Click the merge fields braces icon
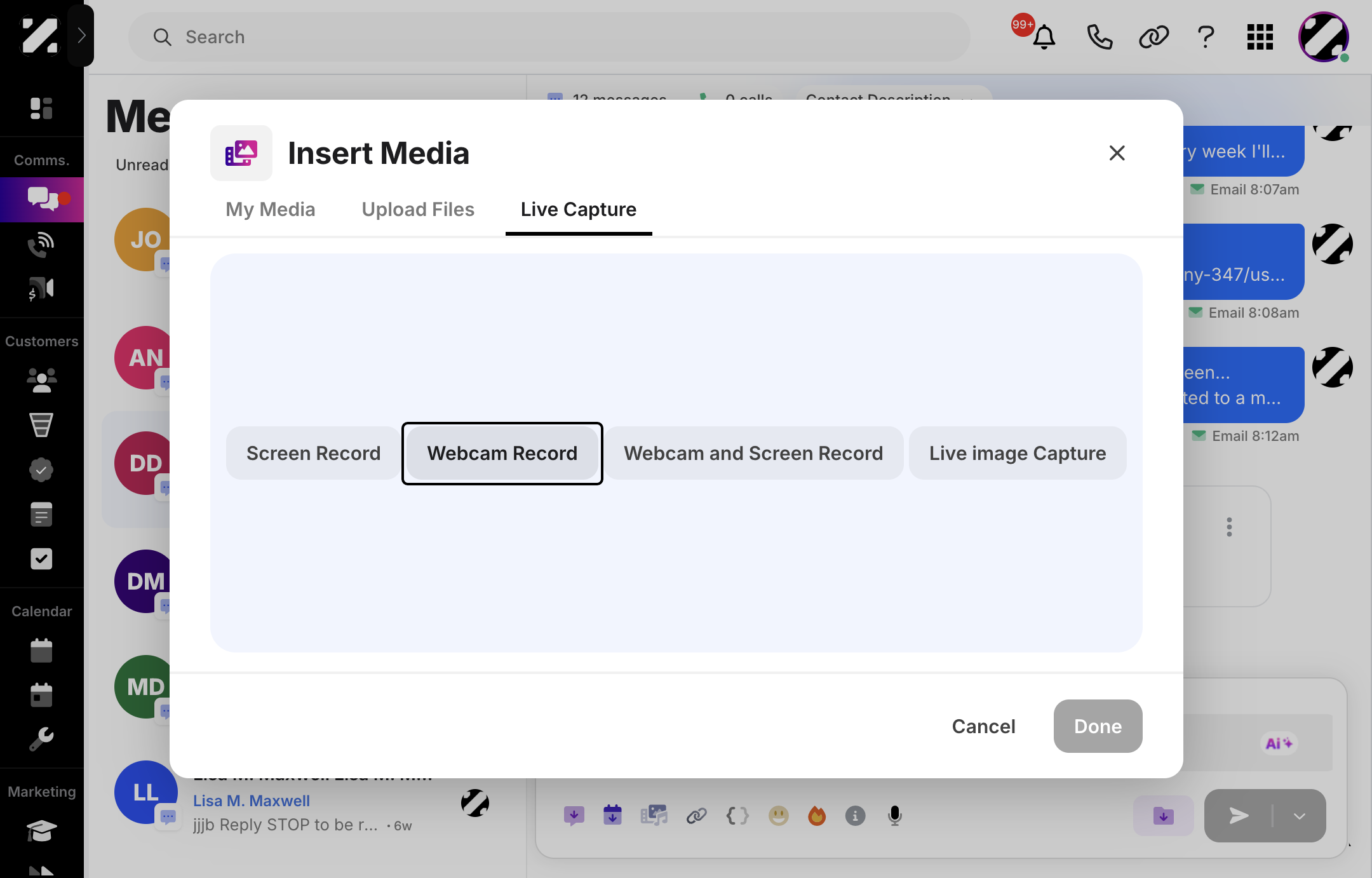Image resolution: width=1372 pixels, height=878 pixels. point(737,815)
